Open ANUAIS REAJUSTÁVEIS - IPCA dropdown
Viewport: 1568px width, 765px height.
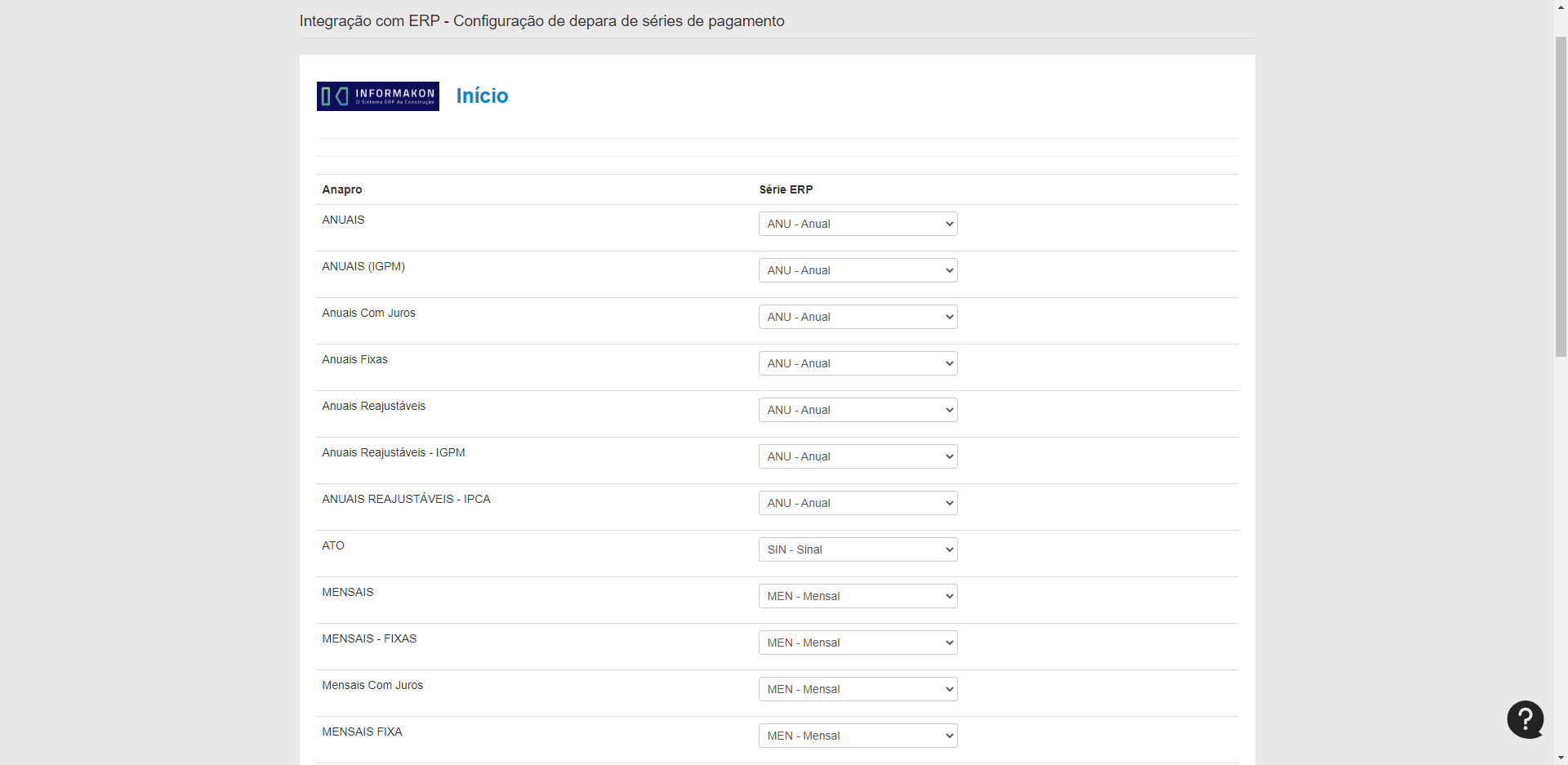[857, 503]
